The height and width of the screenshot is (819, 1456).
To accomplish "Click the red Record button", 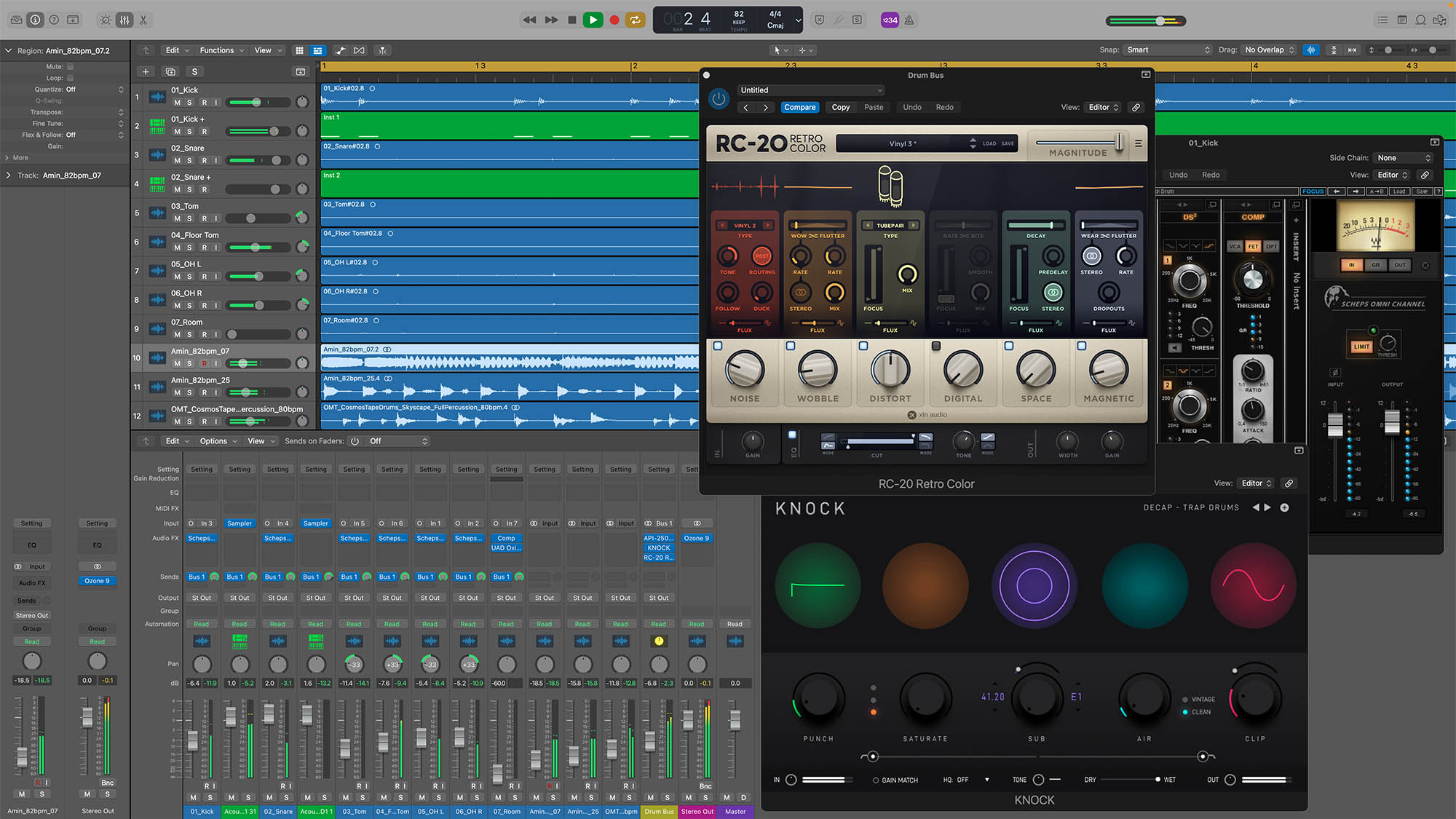I will (614, 20).
